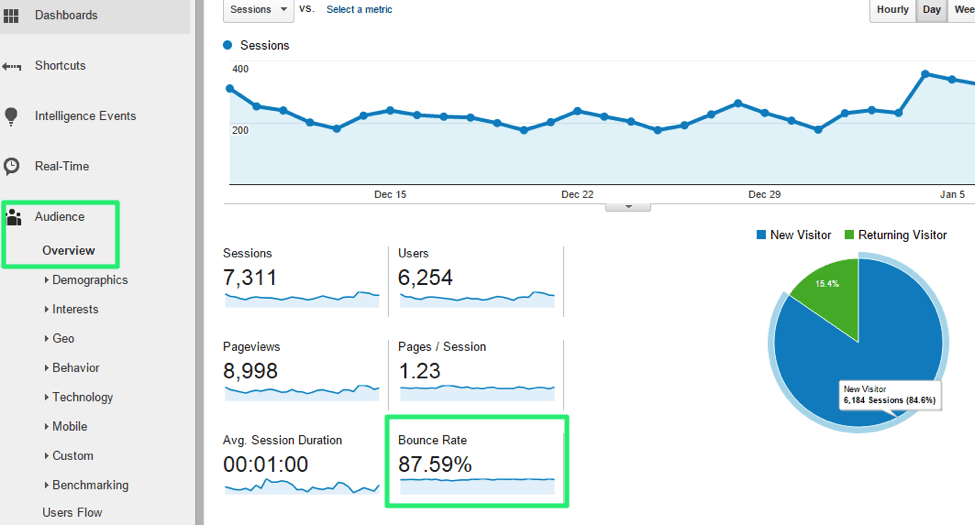Expand the Geo section
Screen dimensions: 975x525
tap(63, 338)
